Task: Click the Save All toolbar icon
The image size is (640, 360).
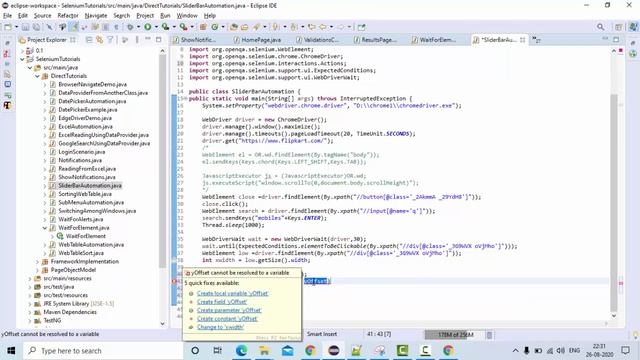Action: (x=36, y=27)
